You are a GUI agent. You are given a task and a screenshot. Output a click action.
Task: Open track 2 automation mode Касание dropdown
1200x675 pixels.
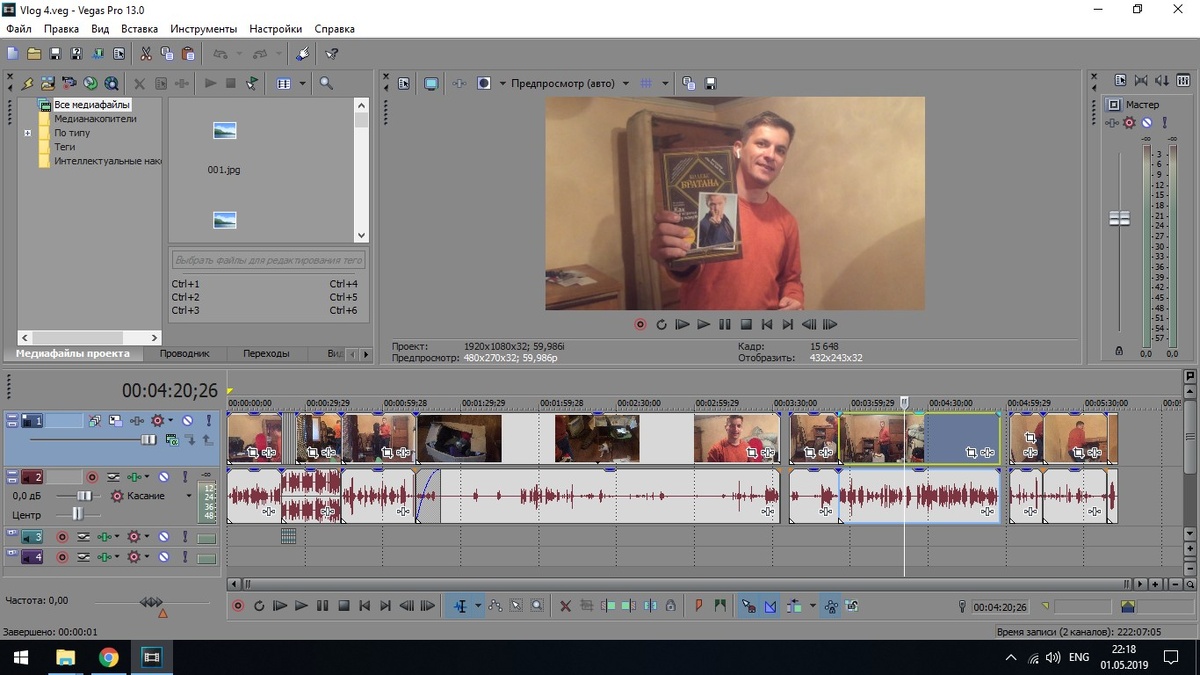click(189, 495)
